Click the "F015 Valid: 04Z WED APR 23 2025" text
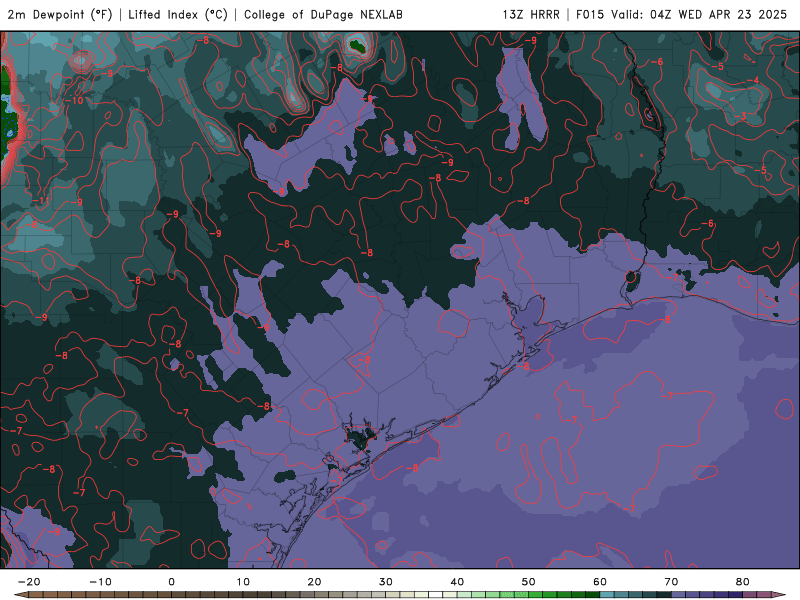800x600 pixels. pyautogui.click(x=681, y=15)
